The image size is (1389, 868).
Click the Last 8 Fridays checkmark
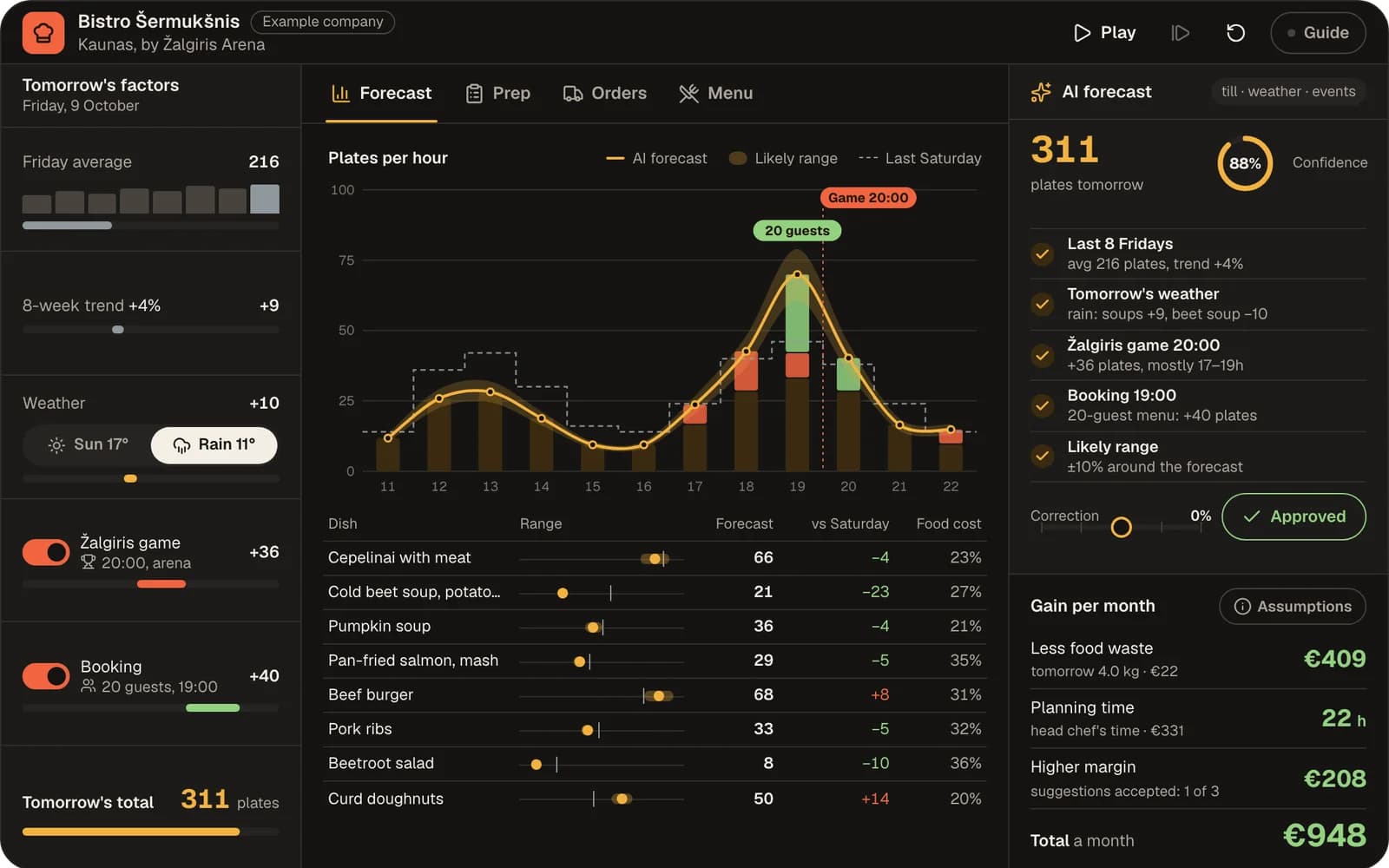(1042, 253)
